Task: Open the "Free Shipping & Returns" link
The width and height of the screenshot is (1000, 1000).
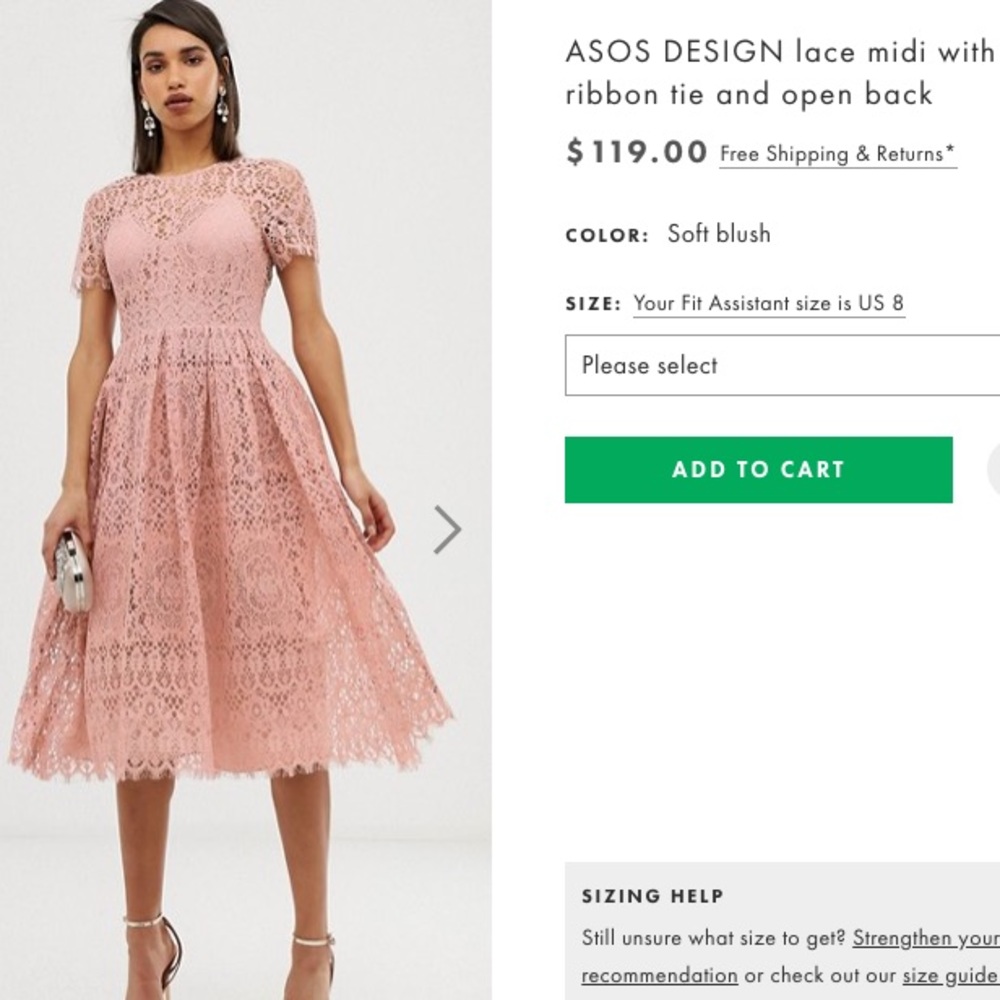Action: [x=836, y=154]
